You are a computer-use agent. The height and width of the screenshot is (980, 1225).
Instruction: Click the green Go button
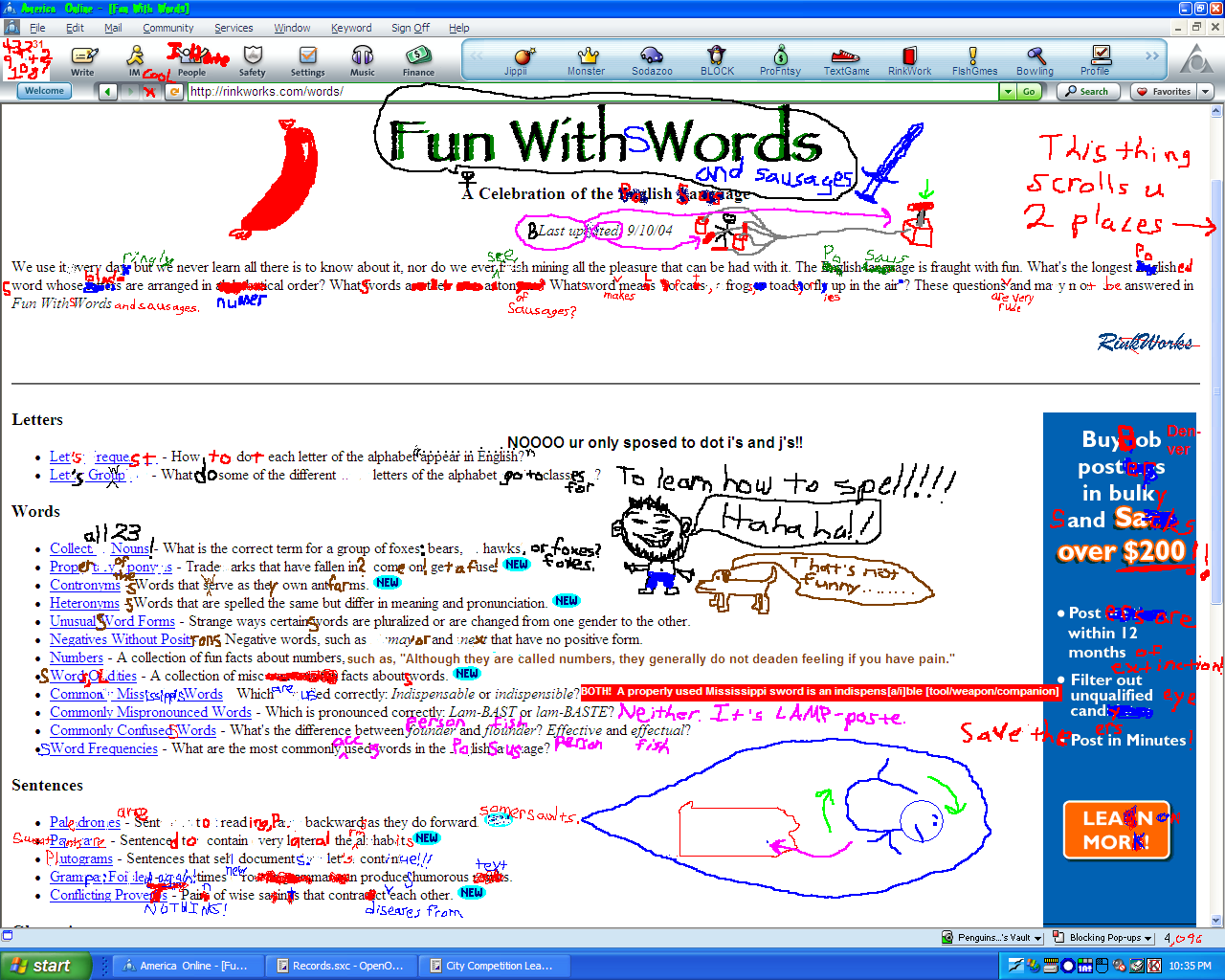1029,92
